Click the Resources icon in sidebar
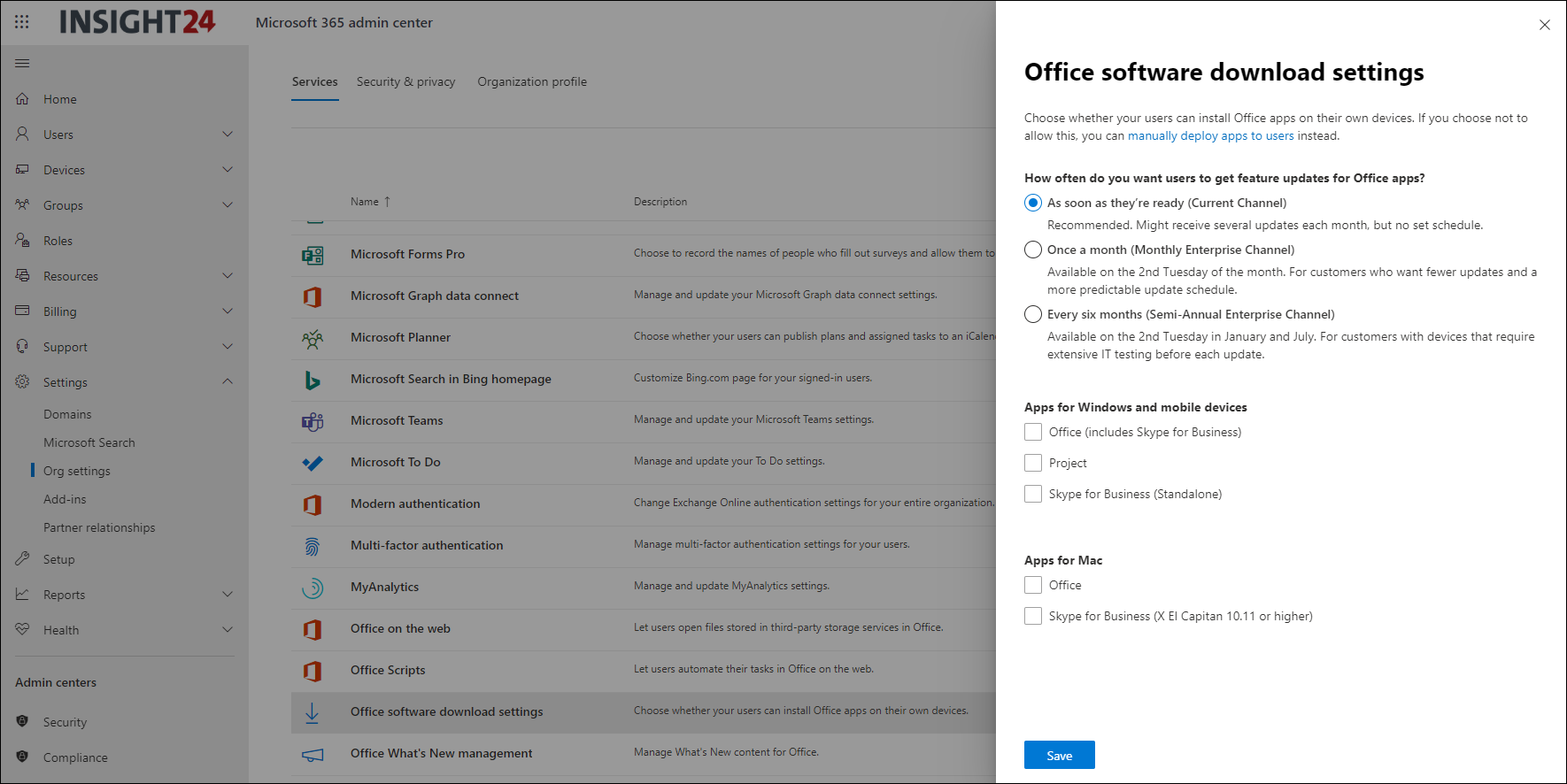The height and width of the screenshot is (784, 1567). point(23,275)
